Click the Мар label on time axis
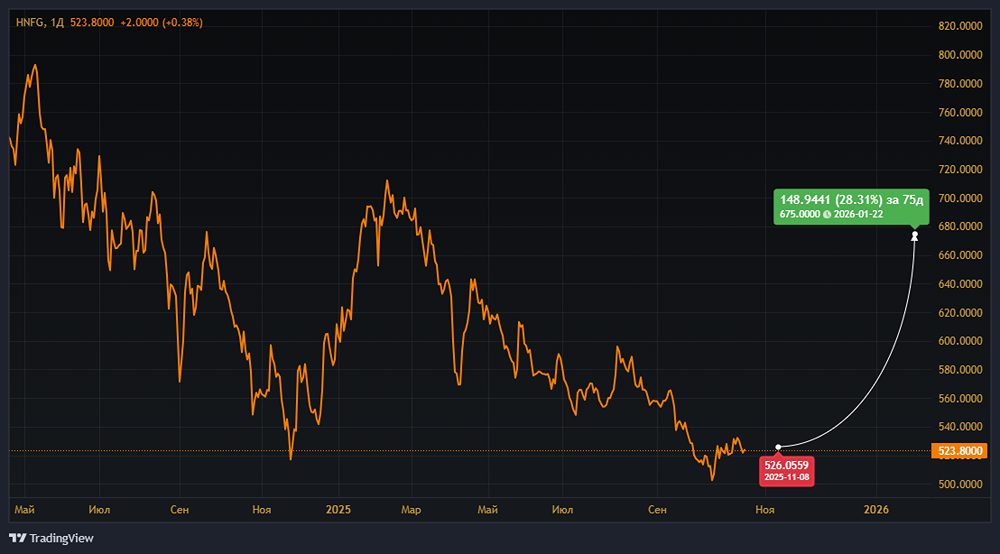The image size is (1000, 554). (411, 509)
